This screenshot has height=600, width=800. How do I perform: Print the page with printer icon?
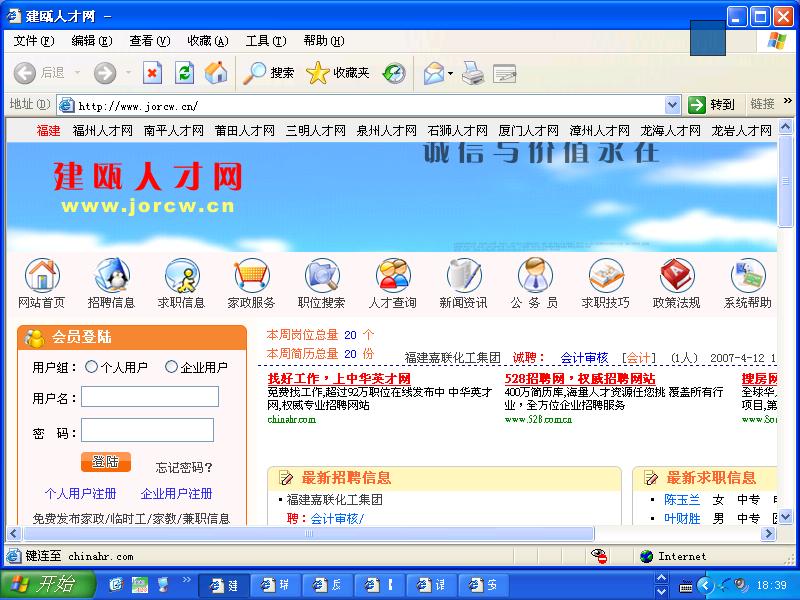pyautogui.click(x=473, y=73)
